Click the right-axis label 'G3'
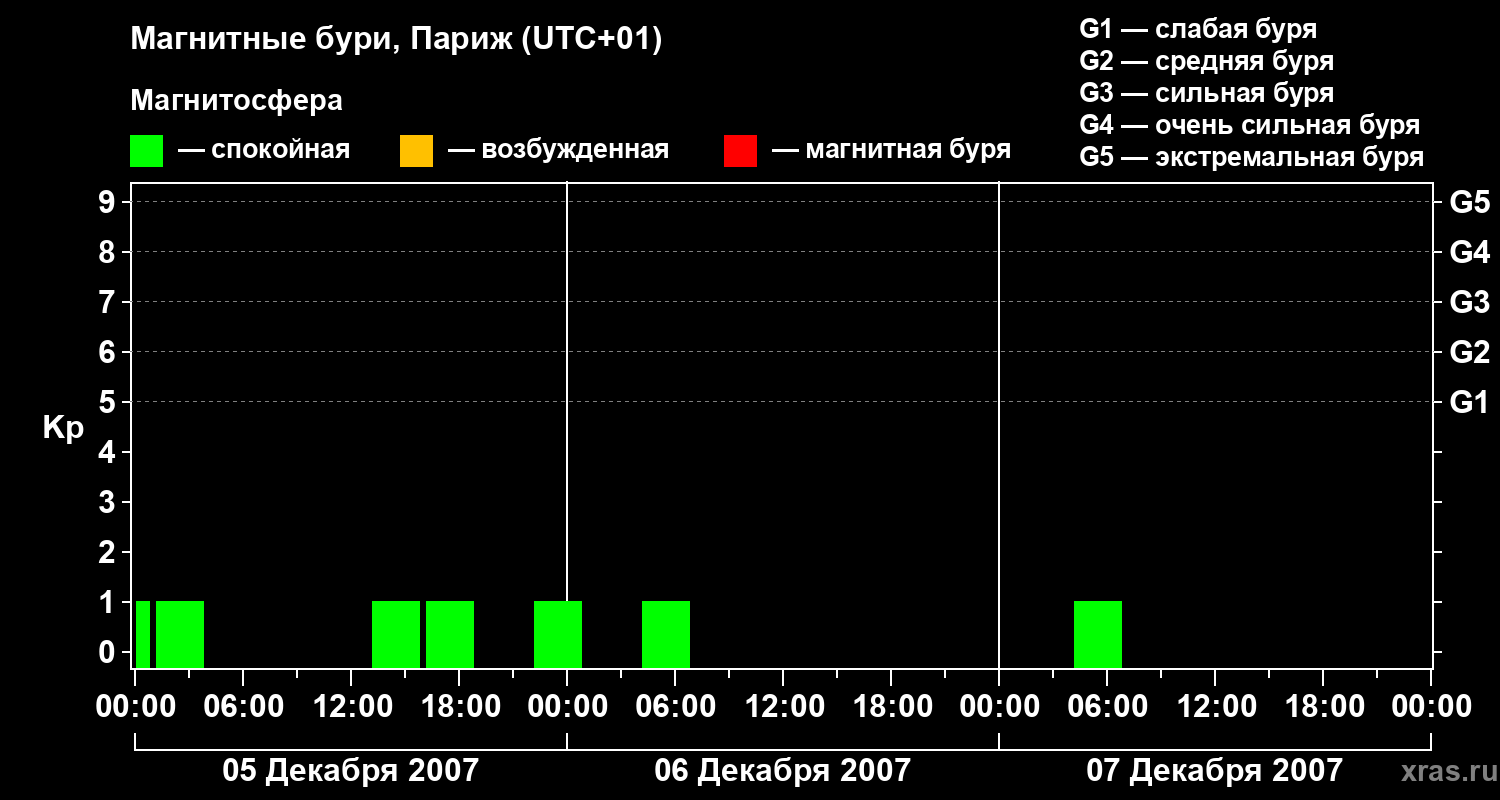This screenshot has height=800, width=1500. pyautogui.click(x=1469, y=302)
